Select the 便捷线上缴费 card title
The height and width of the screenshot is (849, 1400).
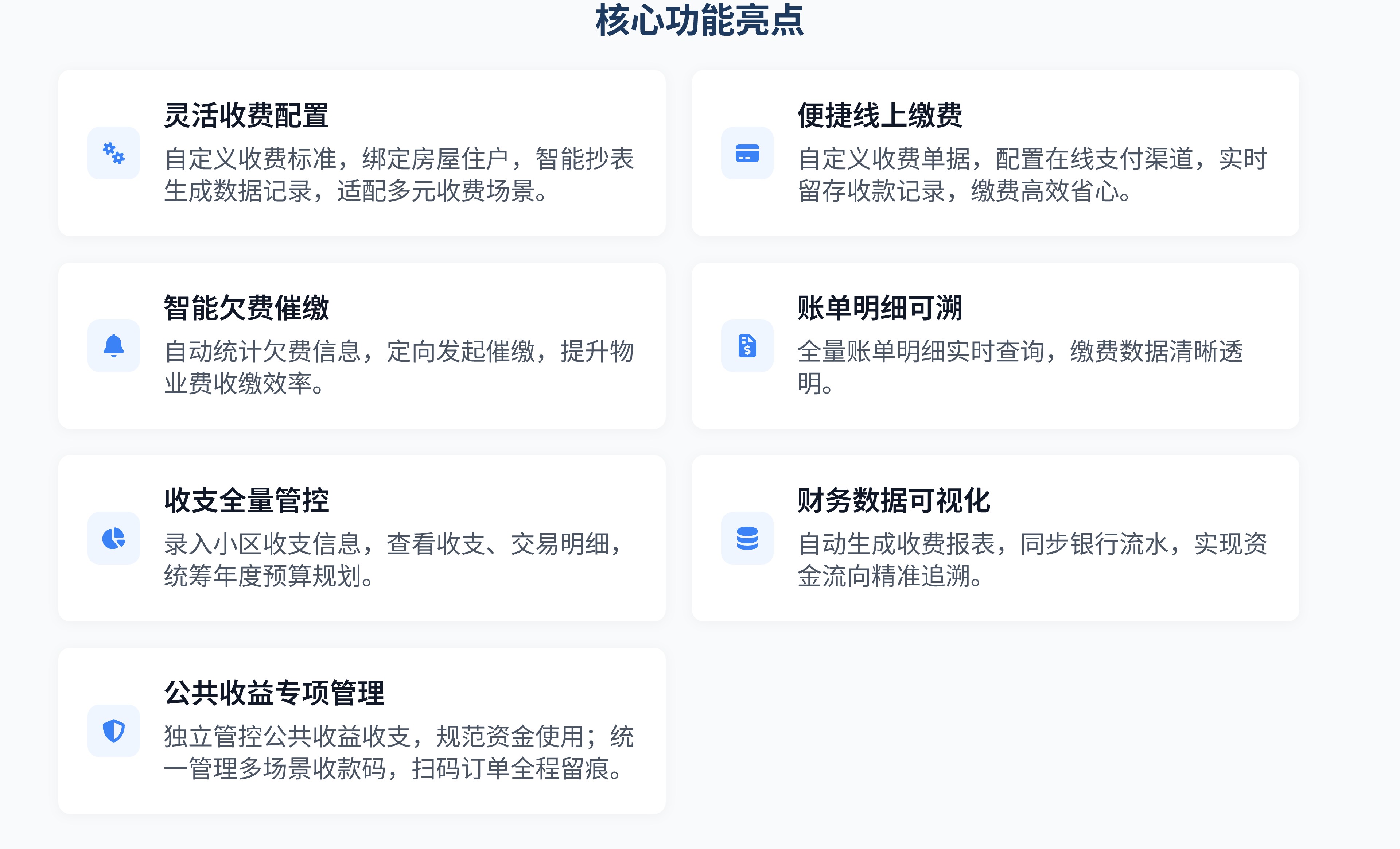point(879,116)
